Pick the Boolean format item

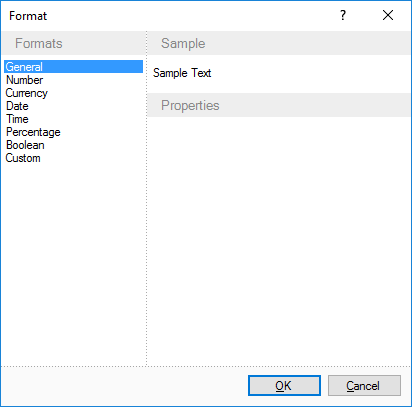point(73,145)
